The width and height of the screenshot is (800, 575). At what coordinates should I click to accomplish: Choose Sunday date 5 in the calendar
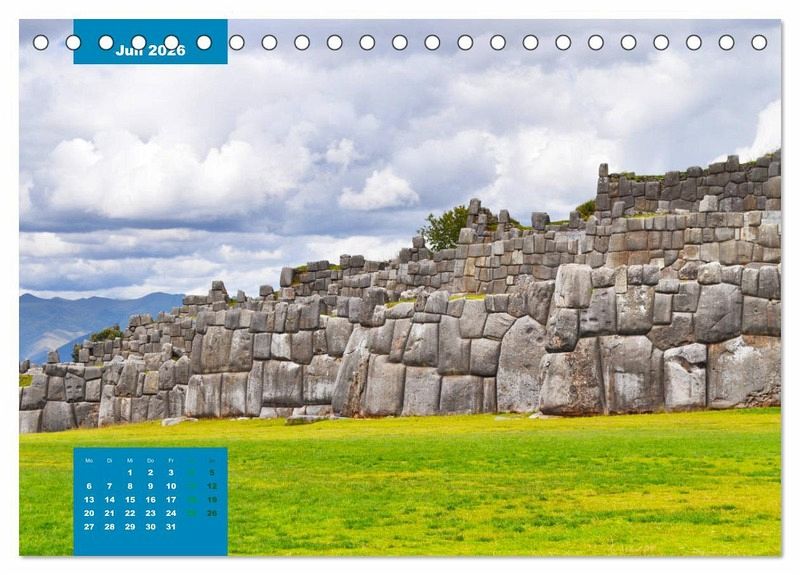[x=212, y=472]
